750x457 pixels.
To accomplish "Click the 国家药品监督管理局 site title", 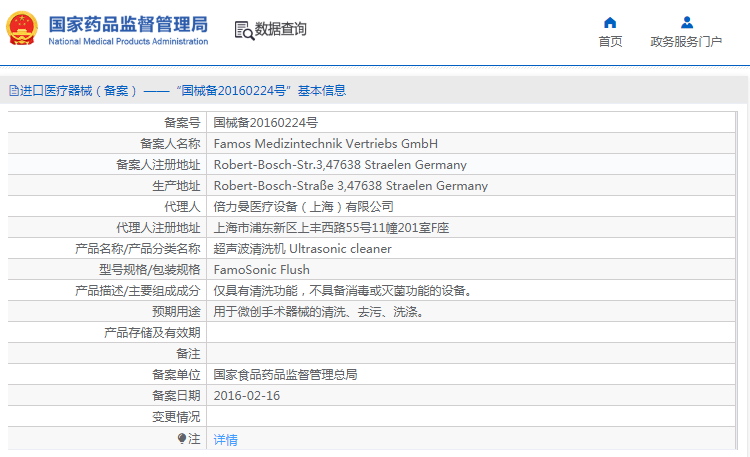I will (x=128, y=24).
